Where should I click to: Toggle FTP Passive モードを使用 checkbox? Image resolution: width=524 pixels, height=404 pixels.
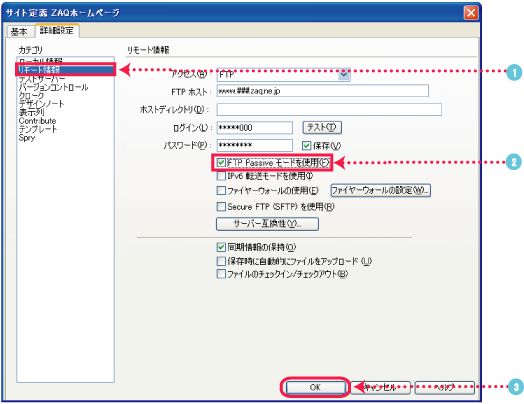tap(221, 163)
